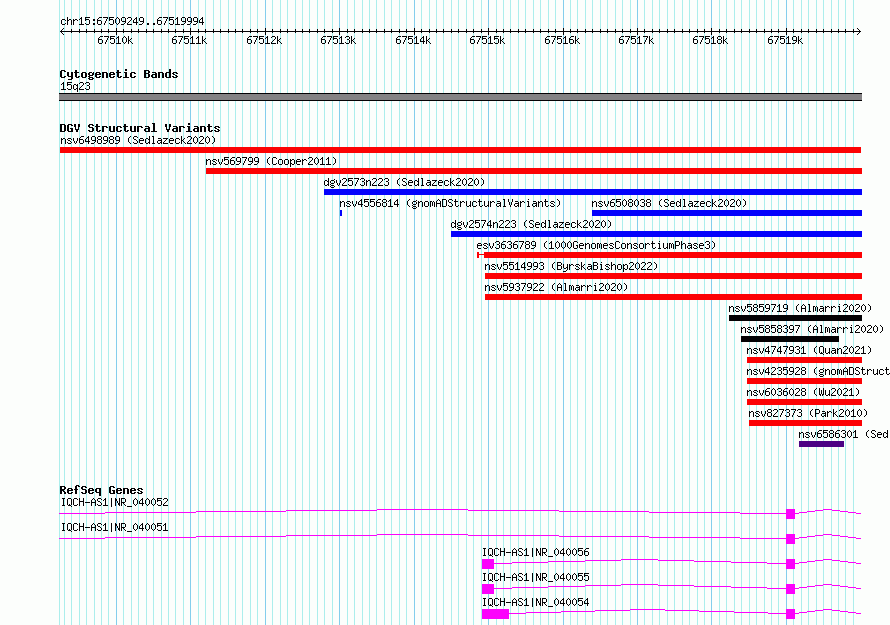Click the tiny nsv4556814 blue marker
Screen dimensions: 890x625
(x=341, y=213)
